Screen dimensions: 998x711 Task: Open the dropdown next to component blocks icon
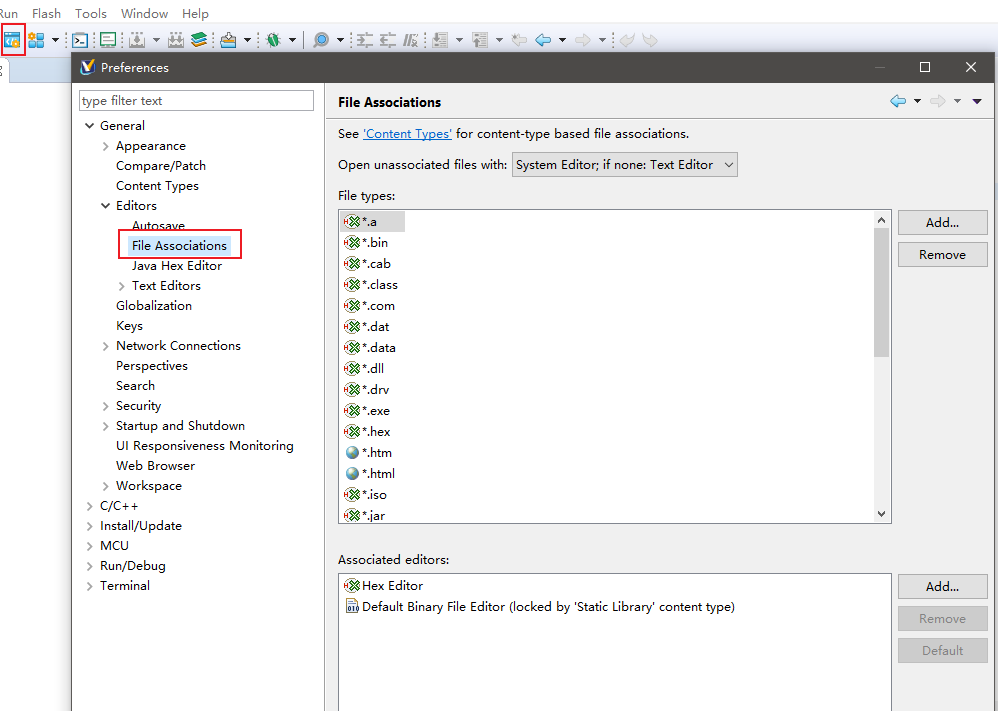pos(55,40)
